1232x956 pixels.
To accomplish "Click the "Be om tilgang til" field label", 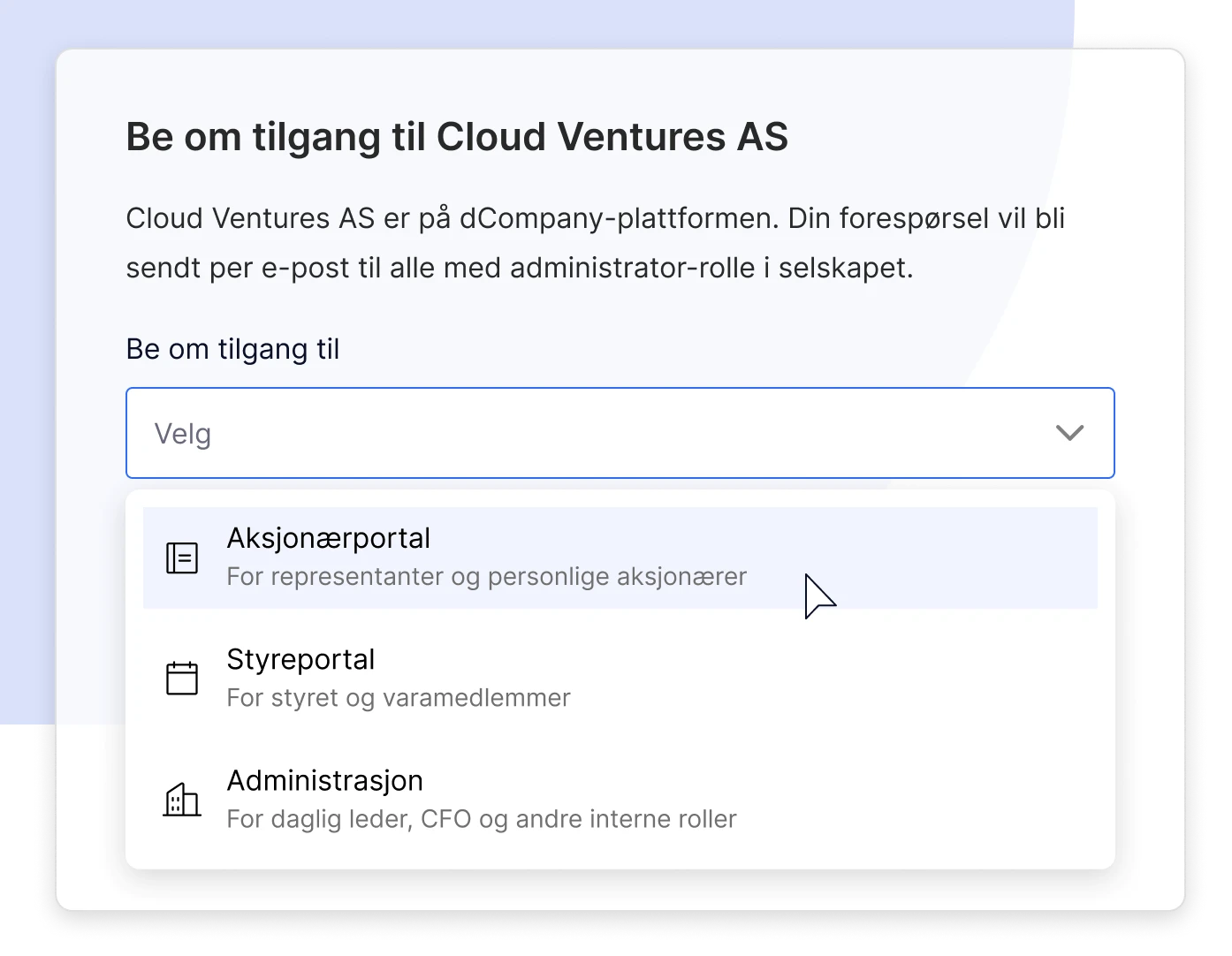I will (x=232, y=349).
